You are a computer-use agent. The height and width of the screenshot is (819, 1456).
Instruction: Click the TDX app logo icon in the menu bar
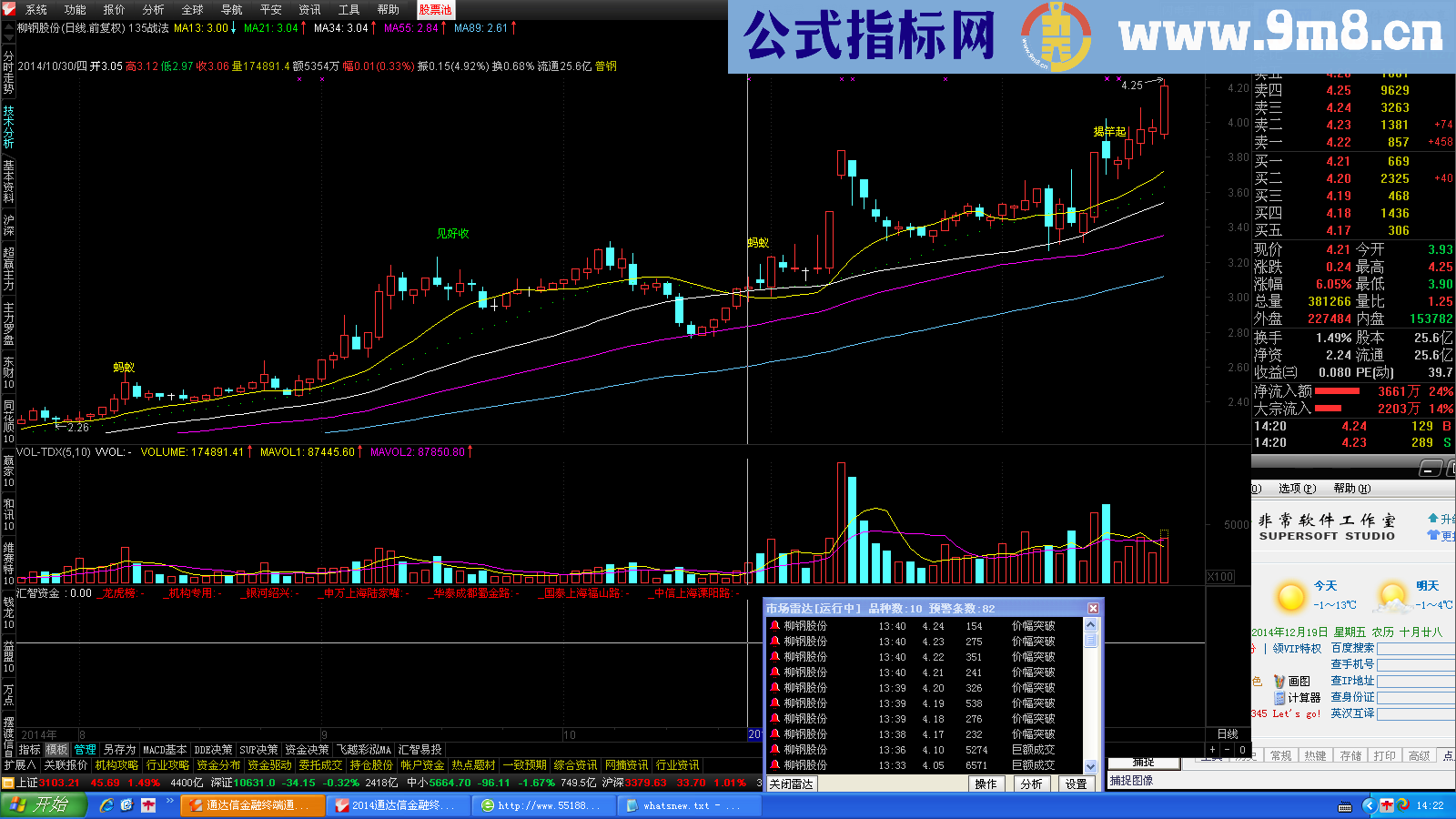pos(9,9)
